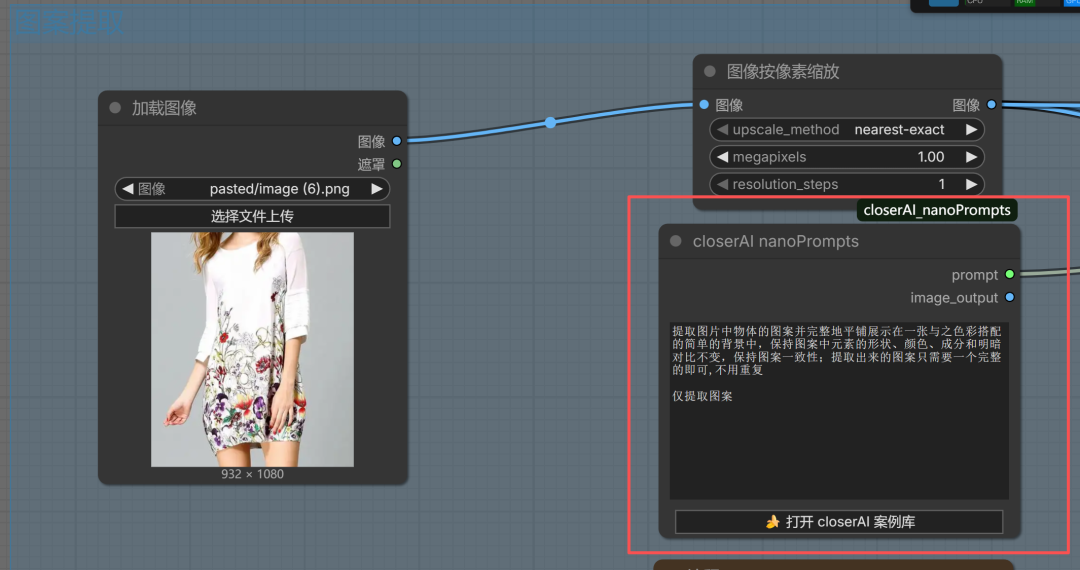
Task: Click the closerAI nanoPrompts node title
Action: coord(776,242)
